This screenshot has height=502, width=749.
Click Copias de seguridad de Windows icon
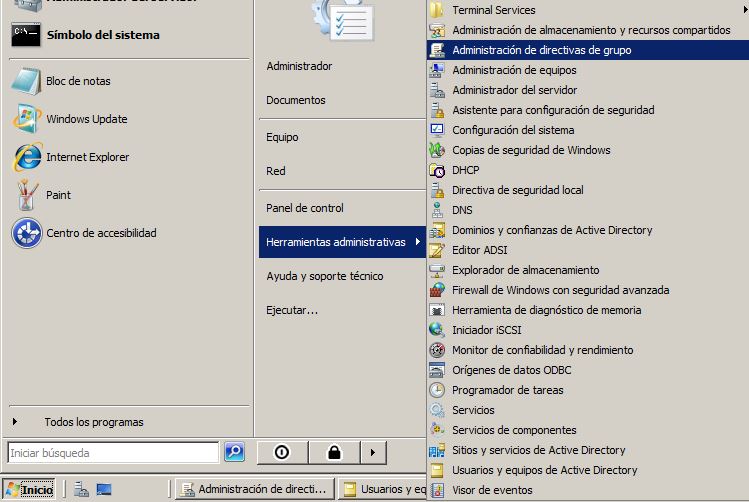[437, 150]
